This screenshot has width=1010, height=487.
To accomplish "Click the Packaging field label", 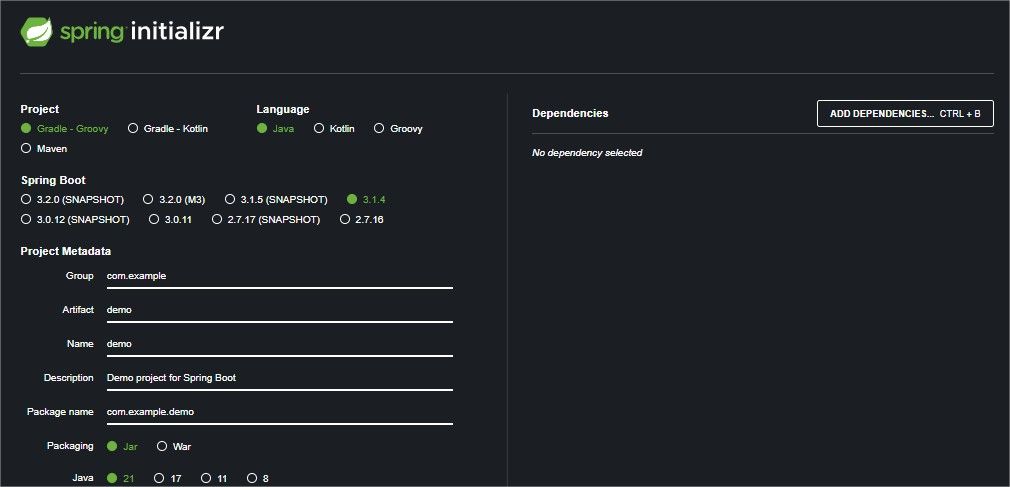I will click(70, 446).
